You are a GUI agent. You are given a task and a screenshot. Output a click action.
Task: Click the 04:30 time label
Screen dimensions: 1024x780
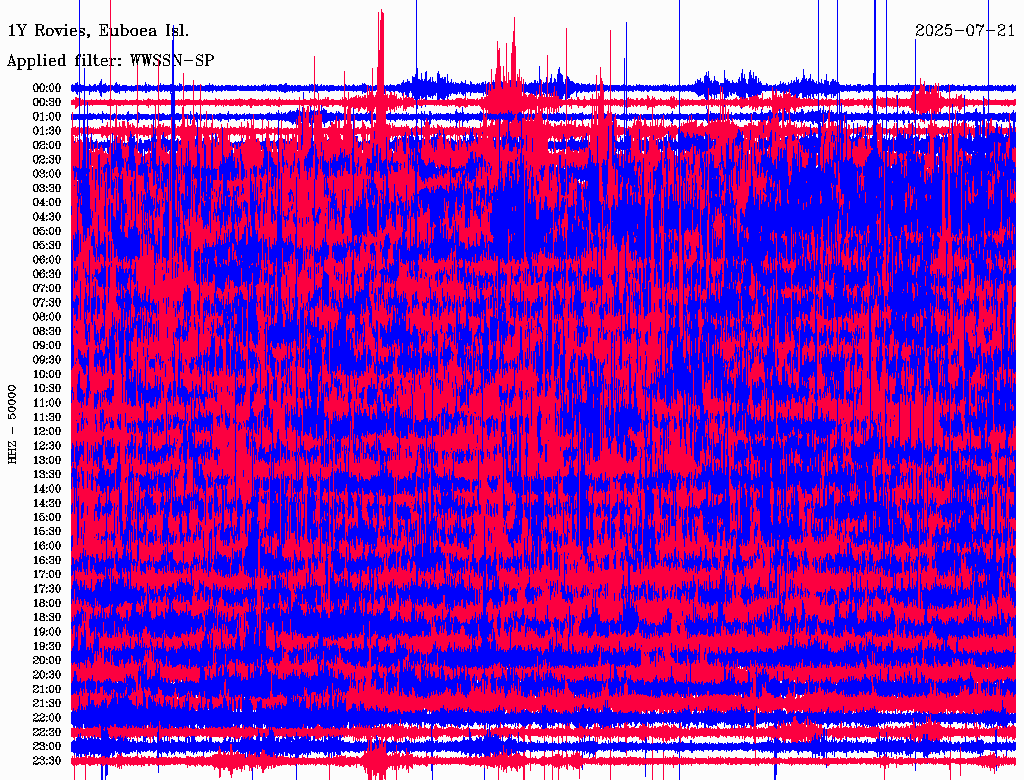pos(47,217)
